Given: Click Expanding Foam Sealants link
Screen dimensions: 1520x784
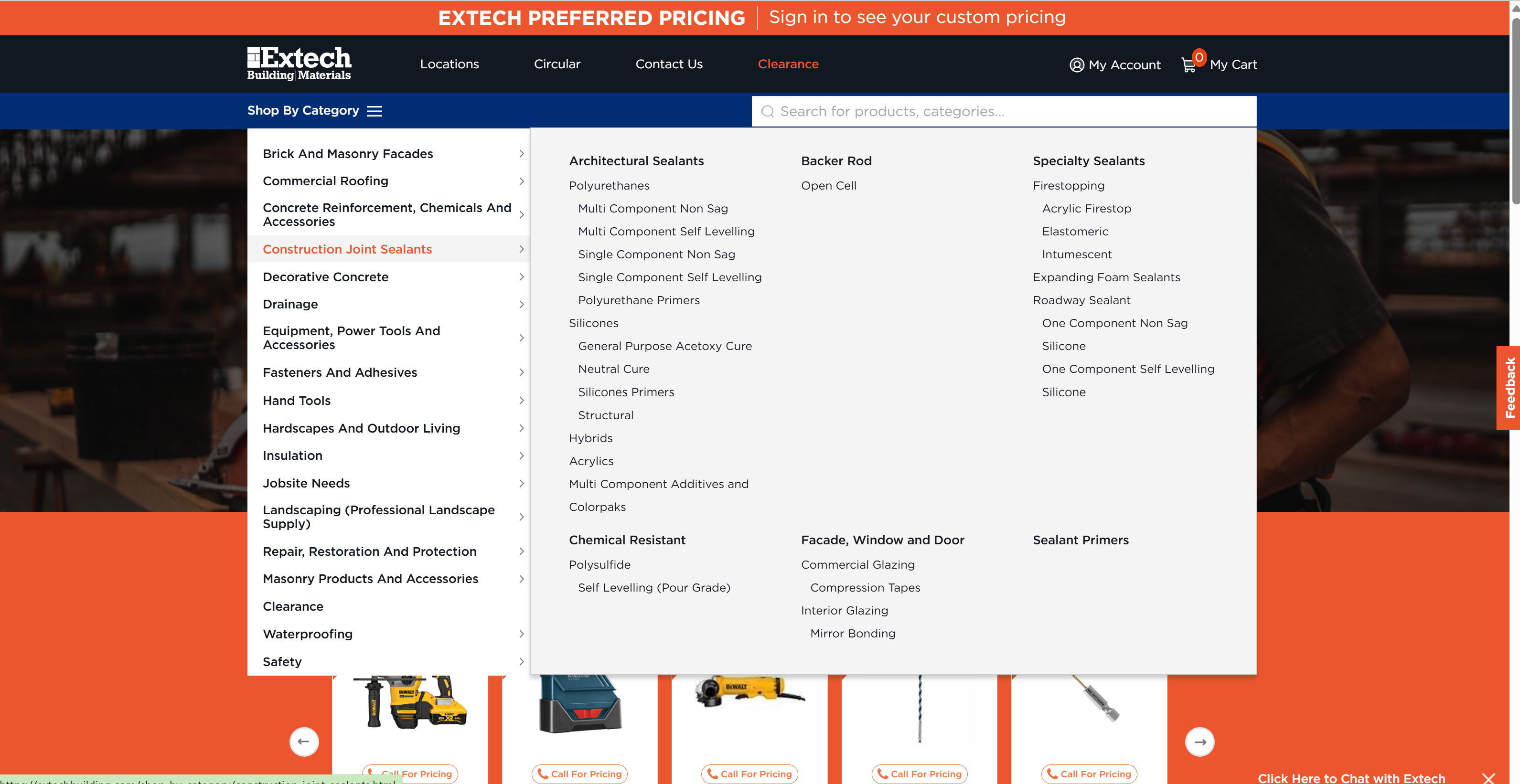Looking at the screenshot, I should [x=1106, y=277].
